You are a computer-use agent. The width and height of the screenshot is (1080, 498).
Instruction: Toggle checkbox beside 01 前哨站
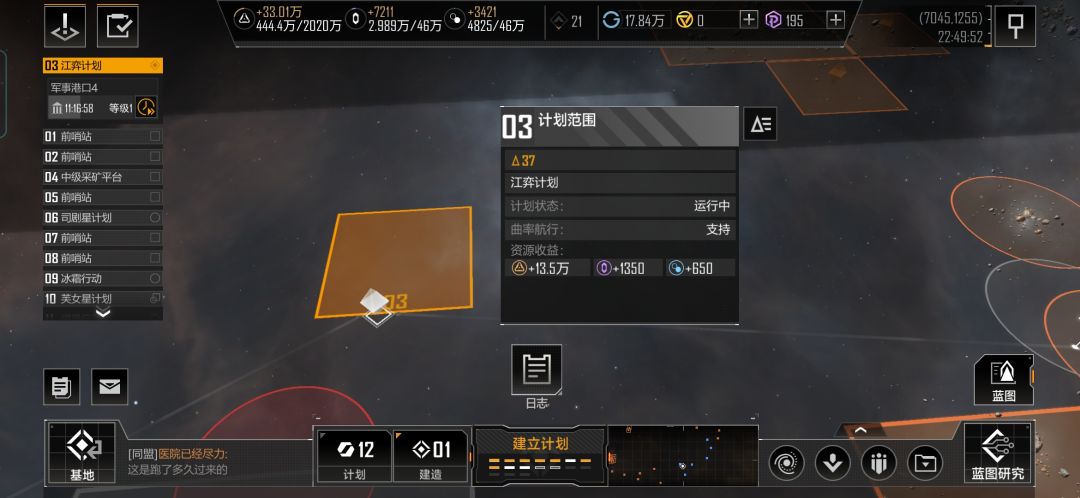tap(155, 136)
